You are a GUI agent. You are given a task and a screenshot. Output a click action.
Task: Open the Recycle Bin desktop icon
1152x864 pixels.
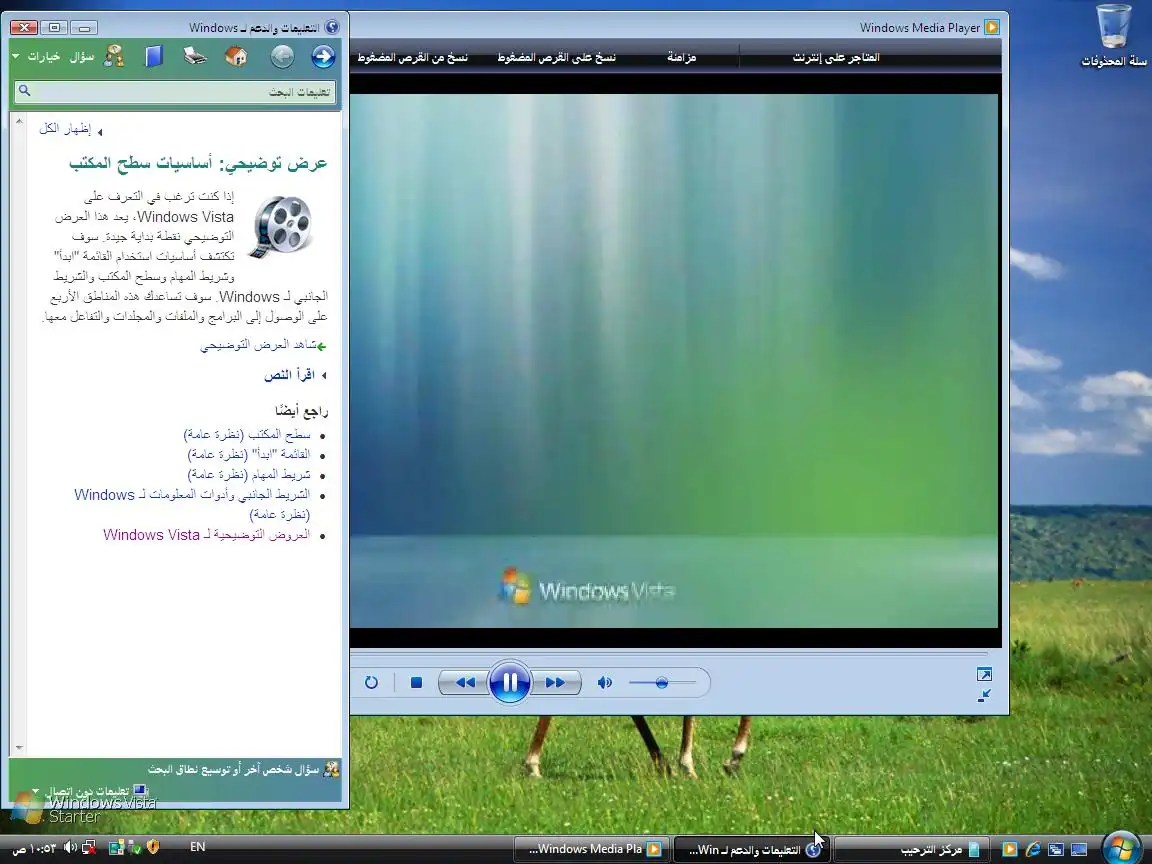[x=1114, y=35]
